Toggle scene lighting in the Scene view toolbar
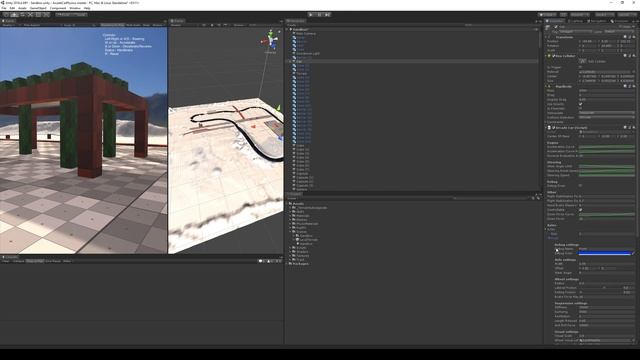Screen dimensions: 640x360 coord(211,25)
